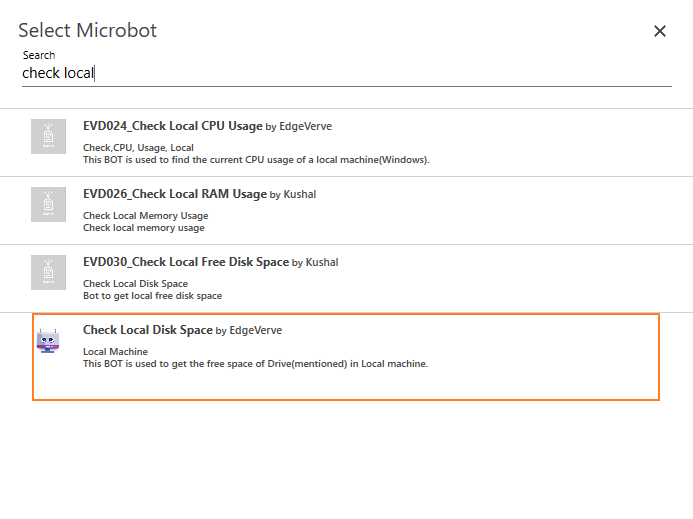Click the EVD026 Check Local RAM Usage bot icon

pyautogui.click(x=48, y=204)
